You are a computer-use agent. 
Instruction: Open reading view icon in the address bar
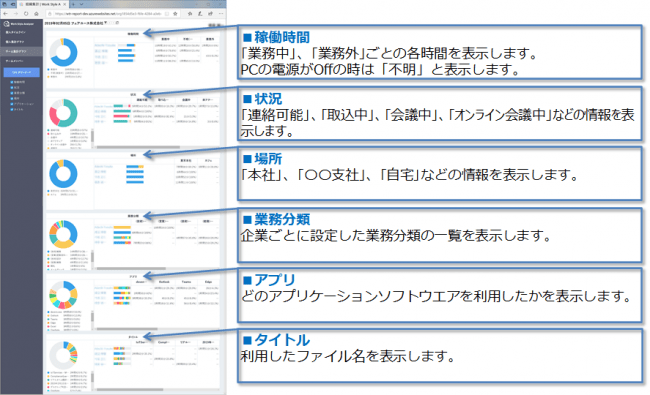pyautogui.click(x=167, y=14)
